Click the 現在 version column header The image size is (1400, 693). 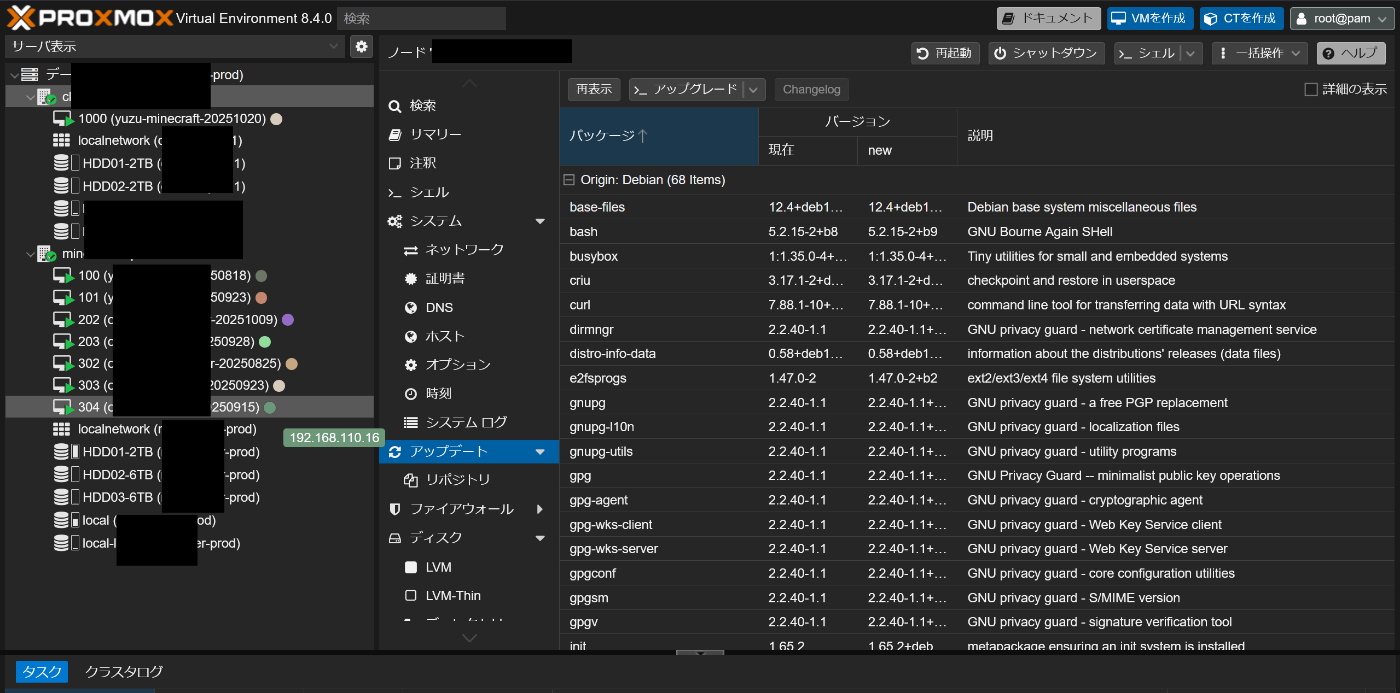point(808,150)
